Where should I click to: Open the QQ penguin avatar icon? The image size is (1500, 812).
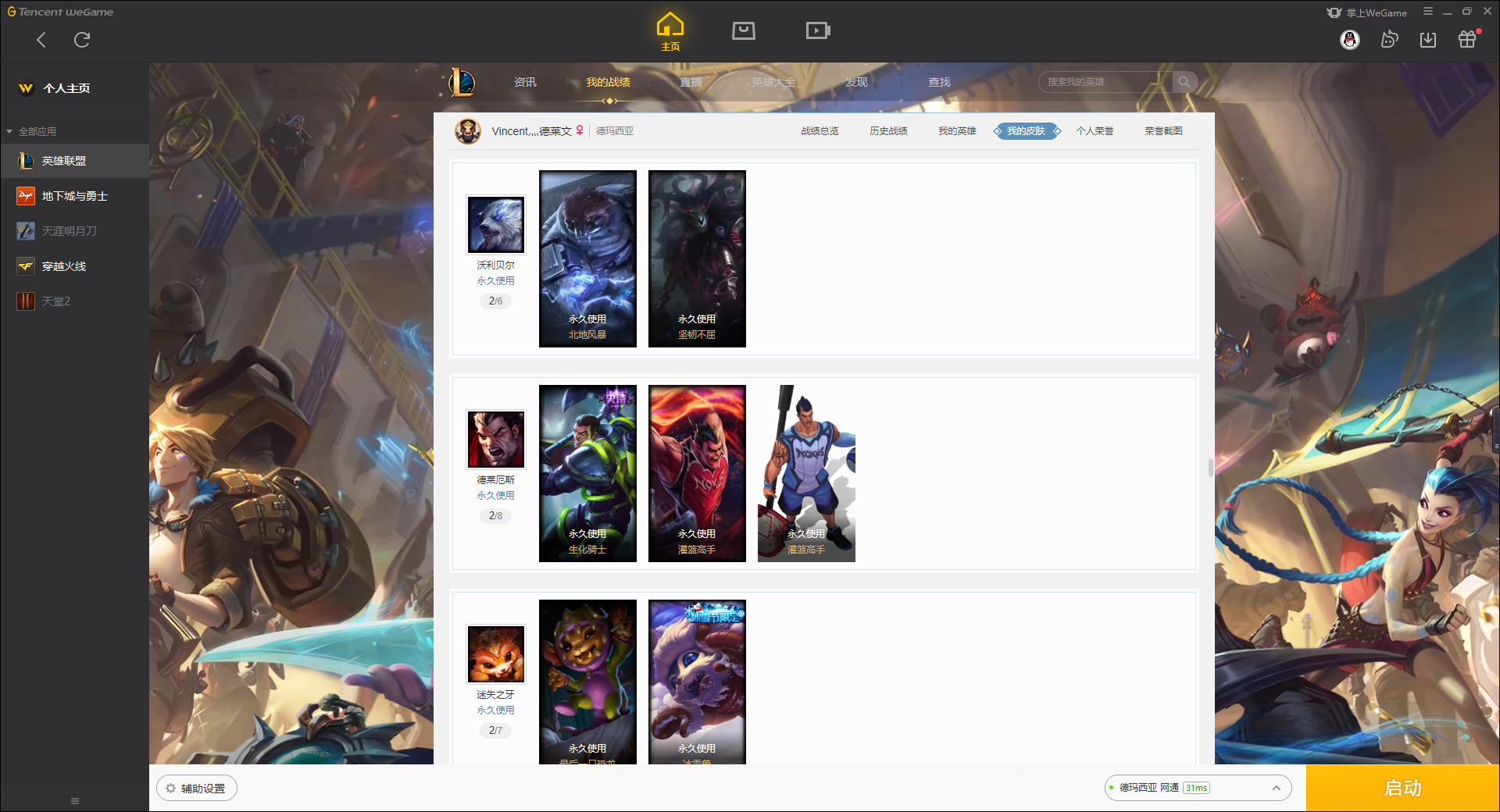(x=1350, y=40)
